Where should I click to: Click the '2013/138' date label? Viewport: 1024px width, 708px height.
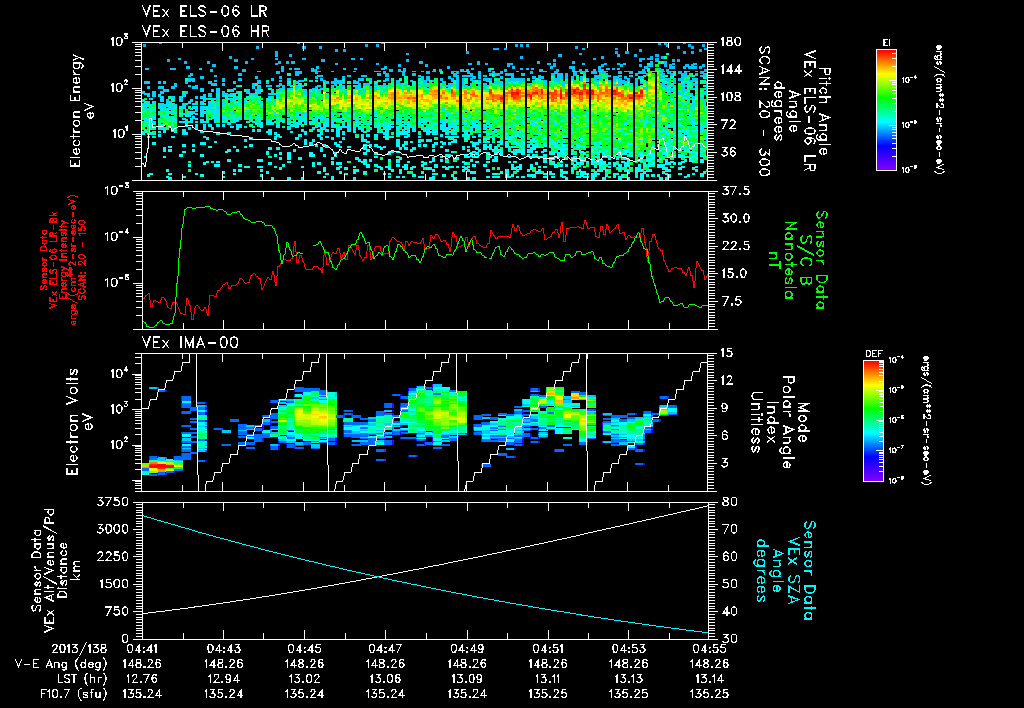78,649
